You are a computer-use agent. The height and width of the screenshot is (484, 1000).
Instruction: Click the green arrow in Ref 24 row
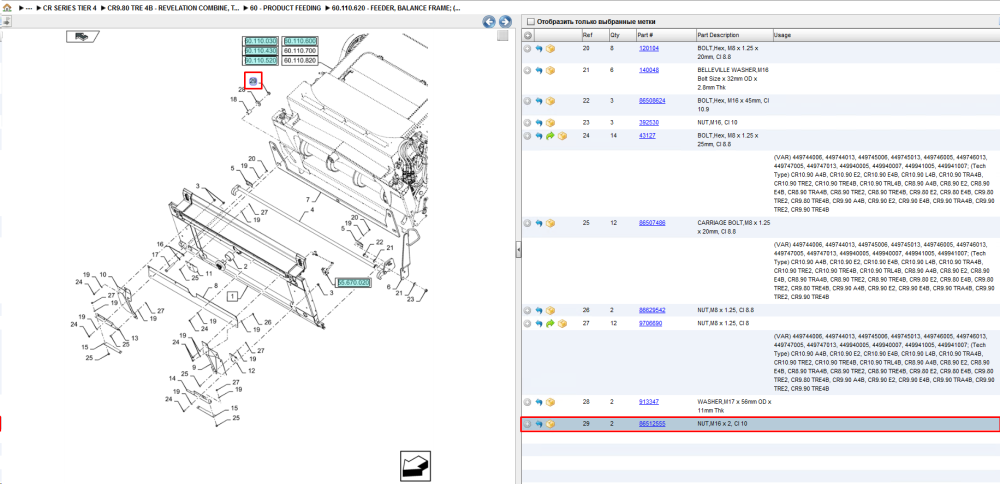[x=550, y=136]
